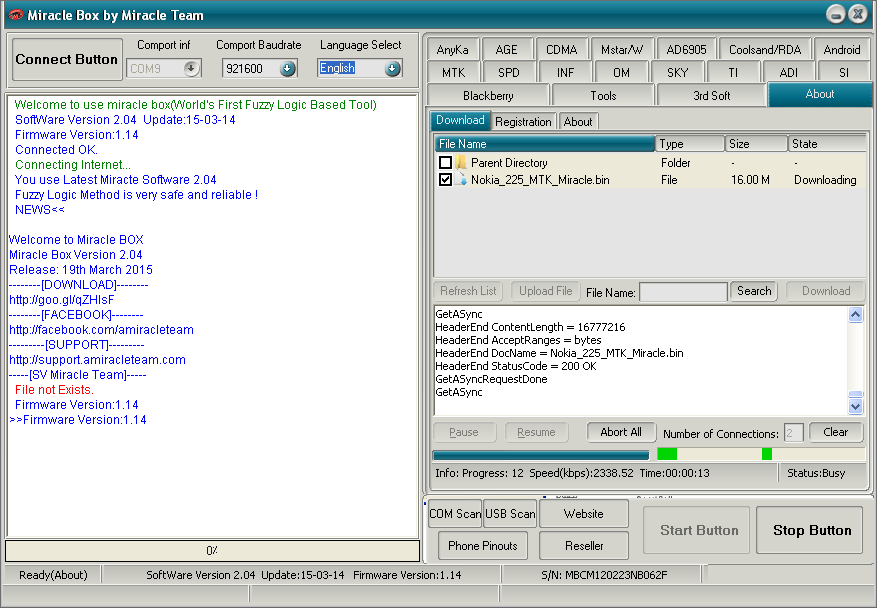Image resolution: width=877 pixels, height=608 pixels.
Task: Open the Website button
Action: [583, 513]
